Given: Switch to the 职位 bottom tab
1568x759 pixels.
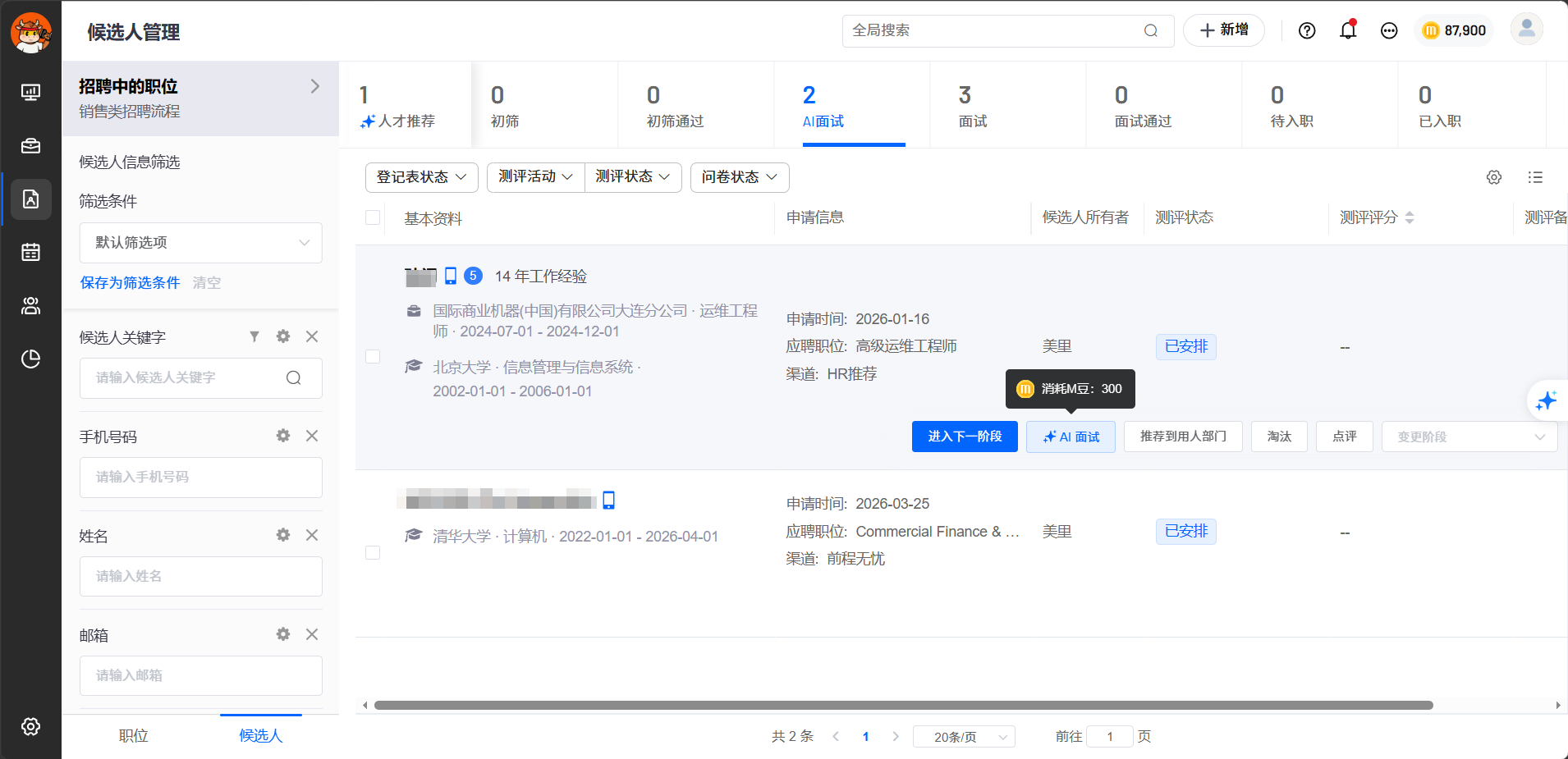Looking at the screenshot, I should 134,736.
